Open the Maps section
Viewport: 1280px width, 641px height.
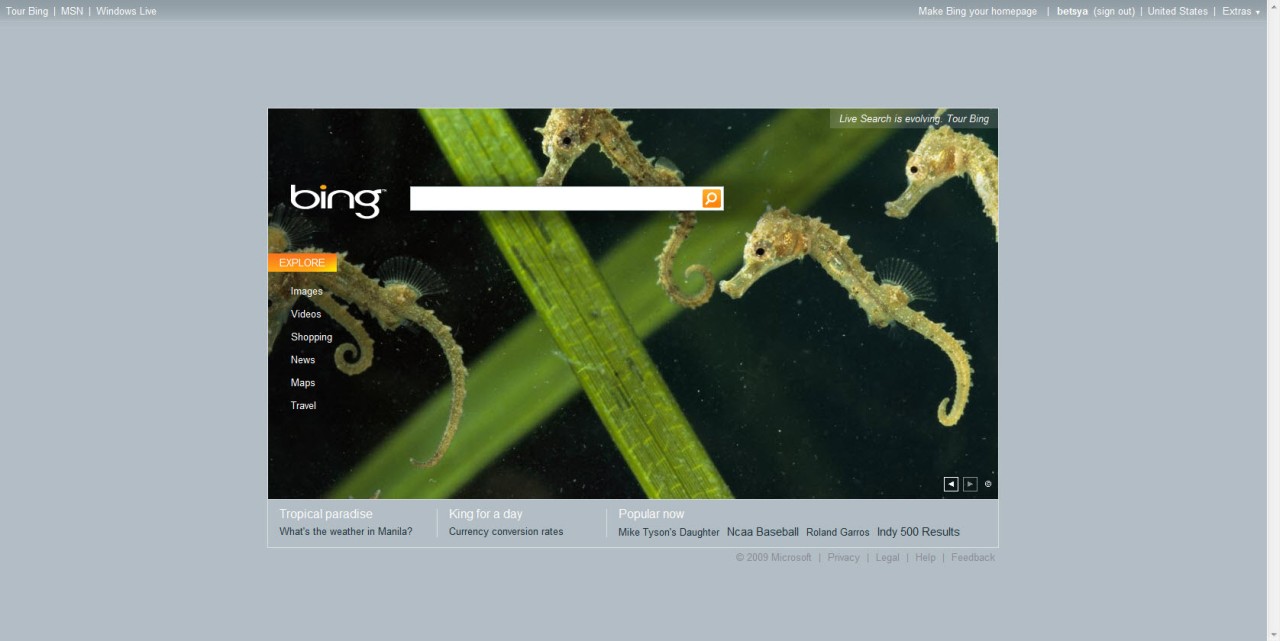point(302,382)
